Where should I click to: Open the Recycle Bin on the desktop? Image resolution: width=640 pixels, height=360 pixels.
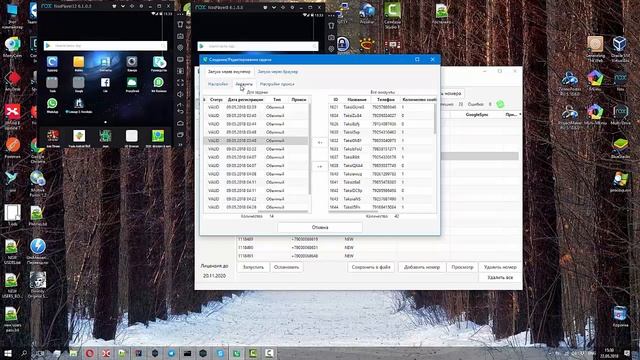(620, 316)
